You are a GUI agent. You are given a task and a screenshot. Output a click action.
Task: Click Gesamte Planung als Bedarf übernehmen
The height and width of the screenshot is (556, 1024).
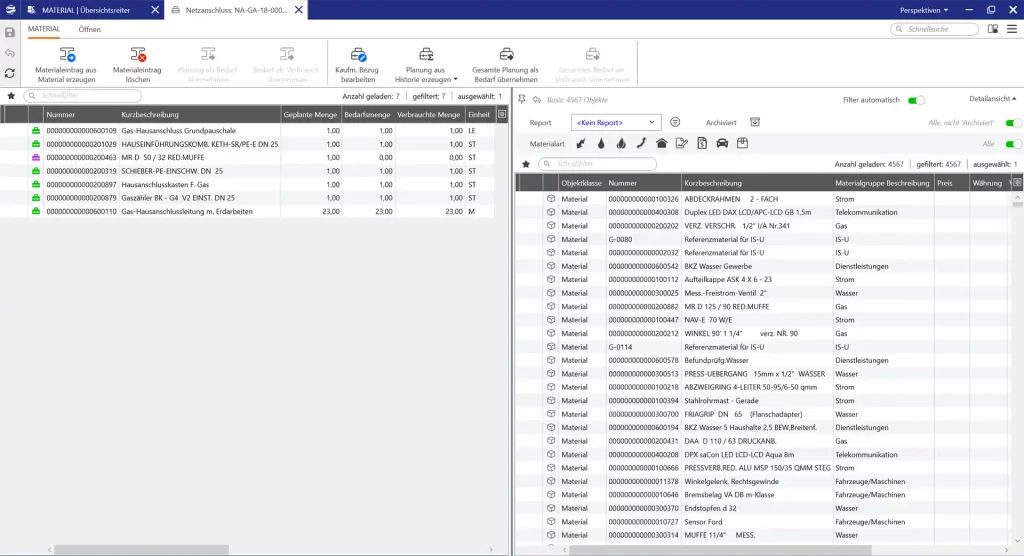click(x=506, y=54)
